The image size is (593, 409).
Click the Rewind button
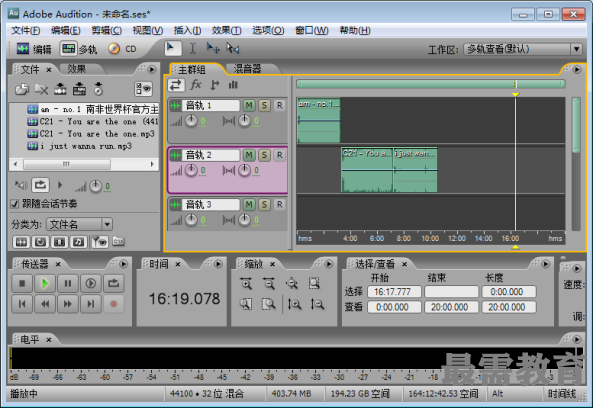pyautogui.click(x=45, y=304)
